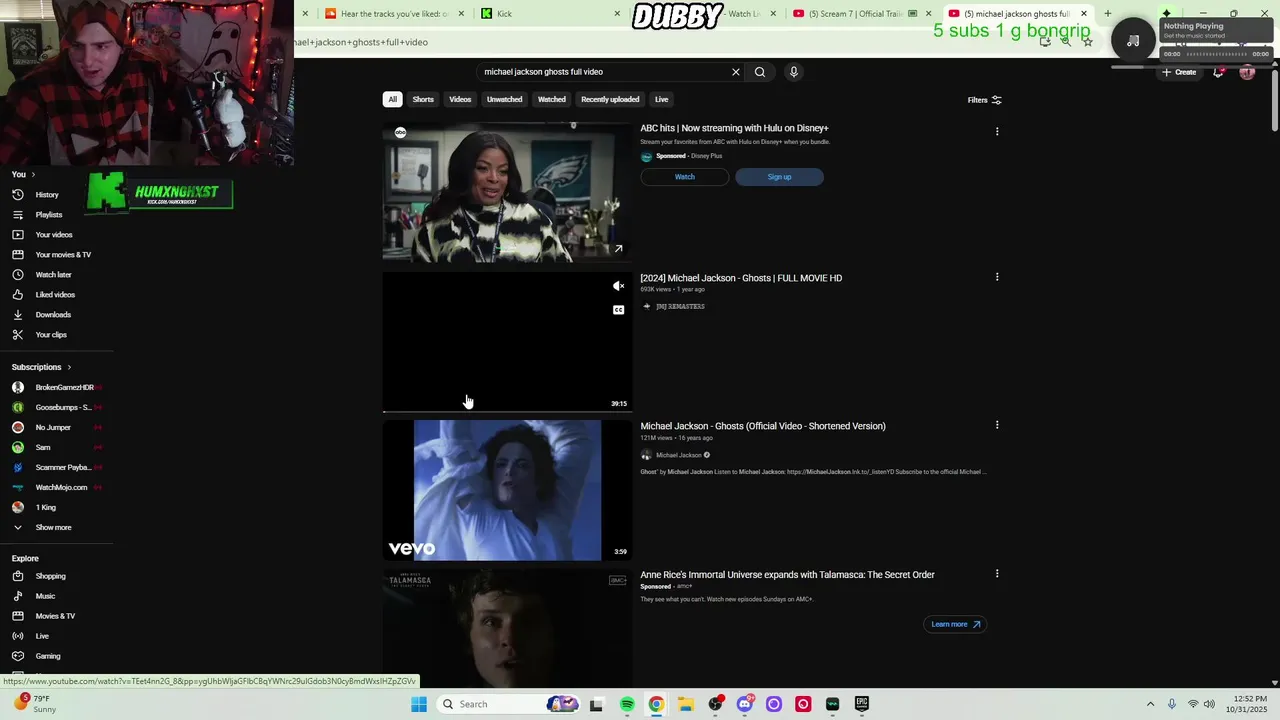Open Downloads in the sidebar
Viewport: 1280px width, 720px height.
point(53,315)
